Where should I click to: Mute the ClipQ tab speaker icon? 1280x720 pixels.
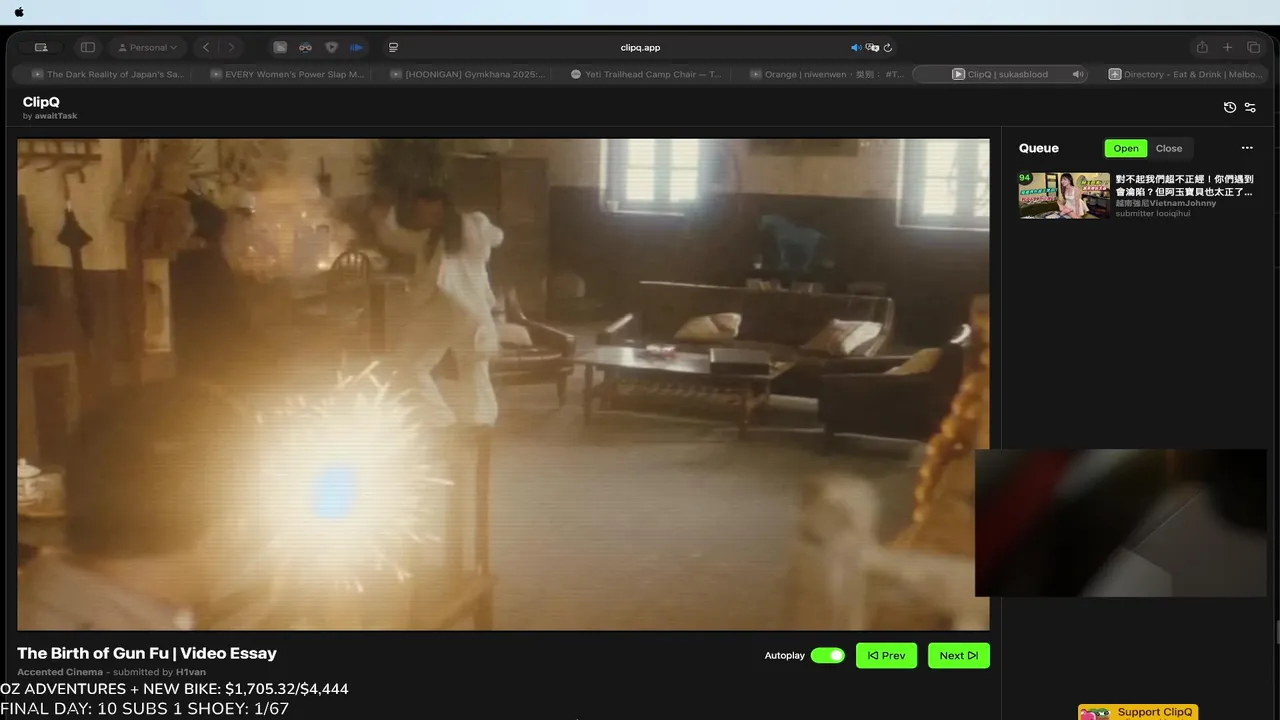click(x=1077, y=74)
